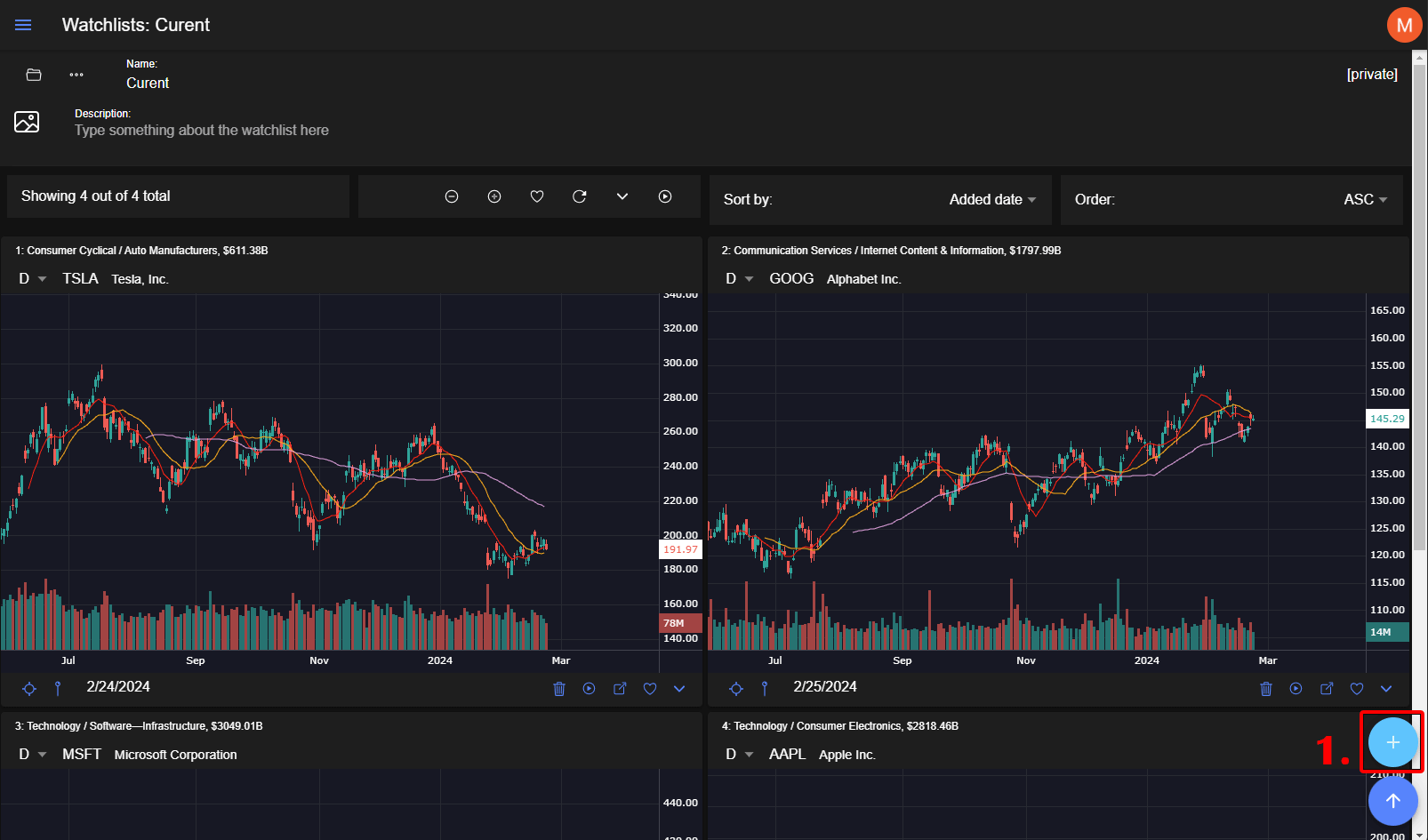
Task: Favorite GOOG with heart icon
Action: coord(1357,689)
